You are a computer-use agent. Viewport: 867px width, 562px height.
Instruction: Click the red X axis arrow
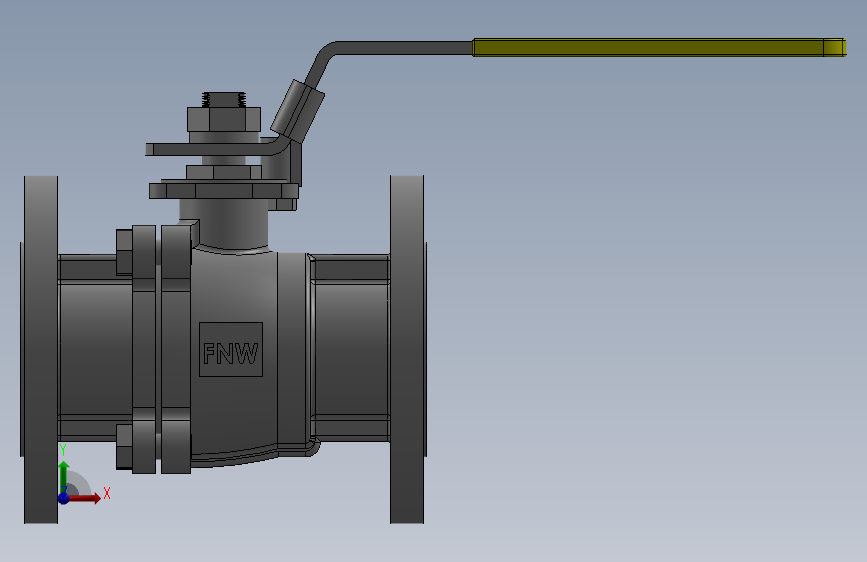pyautogui.click(x=85, y=498)
